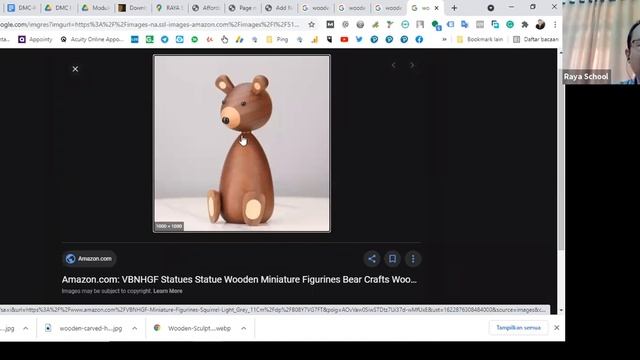The width and height of the screenshot is (640, 360).
Task: Click the Learn More copyright link
Action: (168, 291)
